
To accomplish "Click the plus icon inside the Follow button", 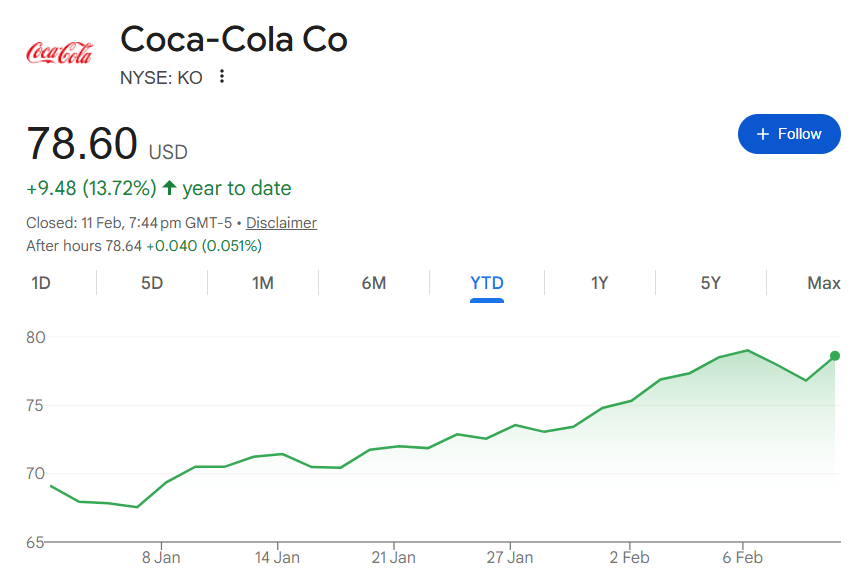I will click(x=764, y=133).
